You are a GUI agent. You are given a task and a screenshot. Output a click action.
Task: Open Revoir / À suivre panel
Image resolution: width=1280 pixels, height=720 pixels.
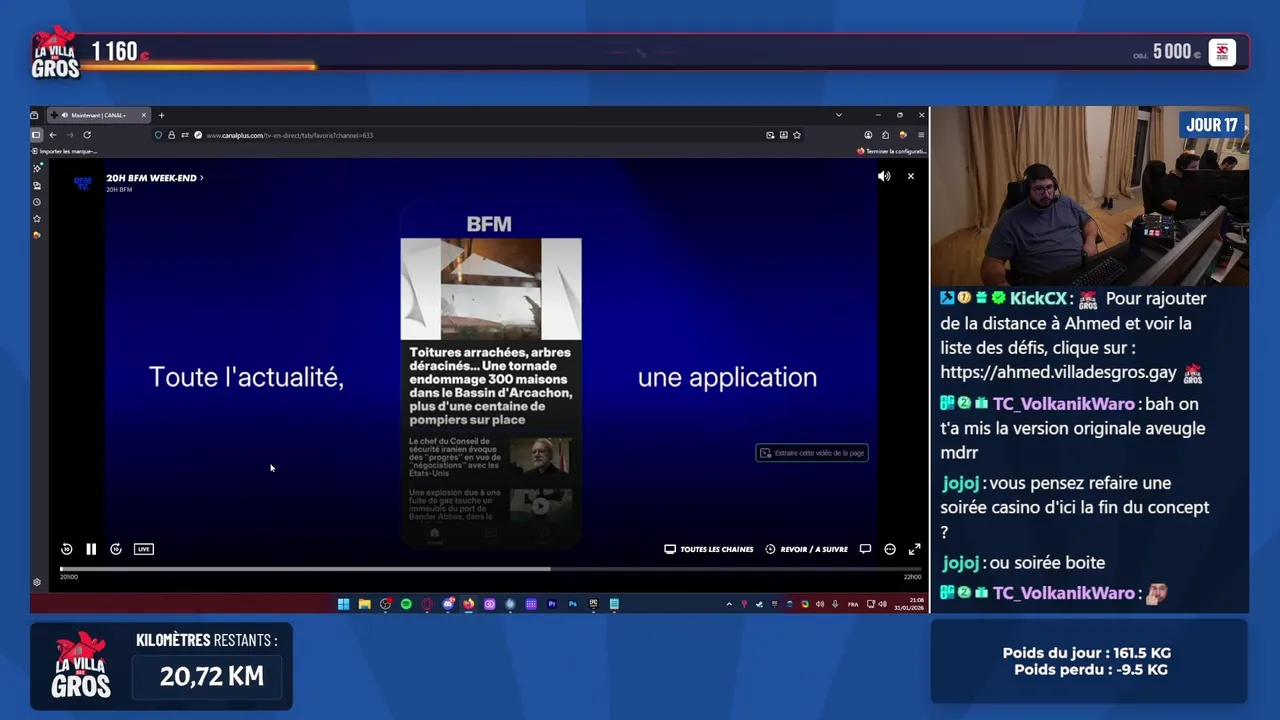pyautogui.click(x=806, y=549)
